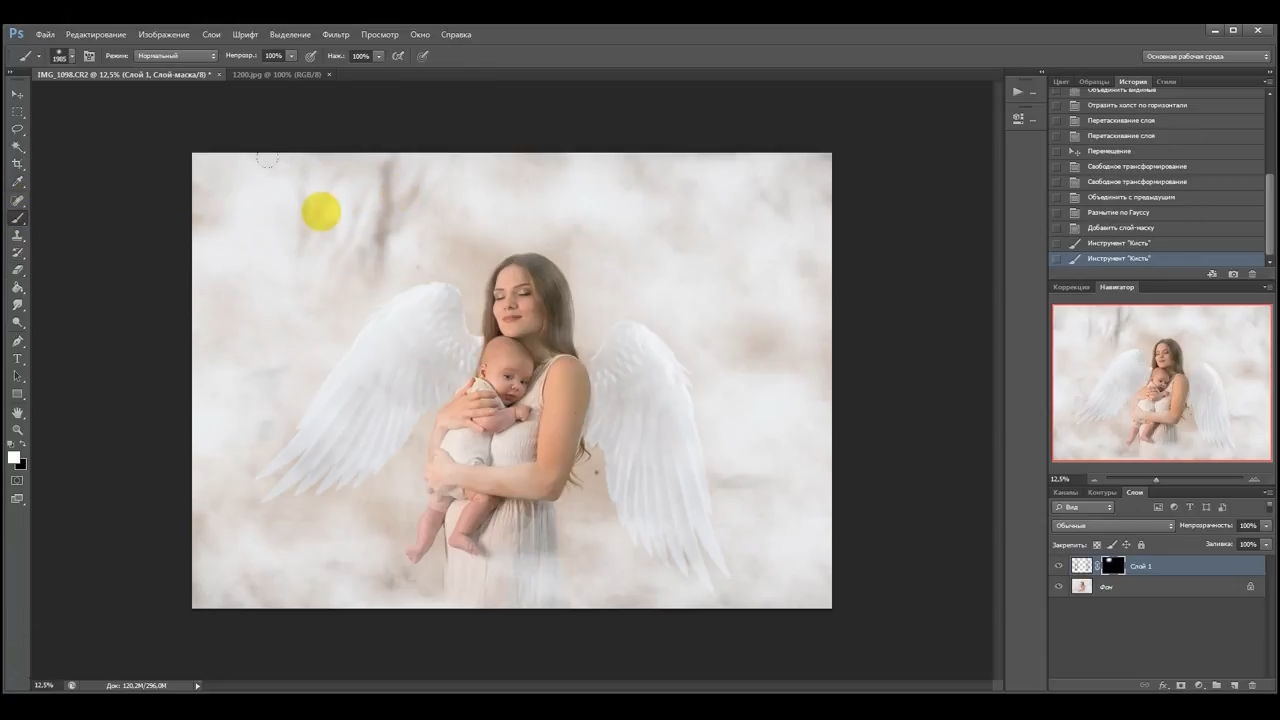Create a new layer
The height and width of the screenshot is (720, 1280).
click(x=1235, y=685)
